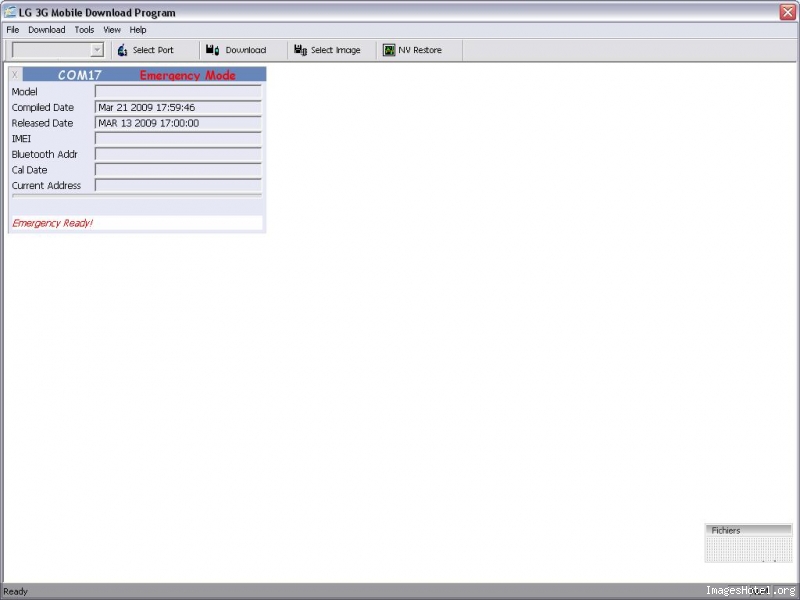Image resolution: width=800 pixels, height=600 pixels.
Task: Close the COM17 port panel
Action: [15, 75]
